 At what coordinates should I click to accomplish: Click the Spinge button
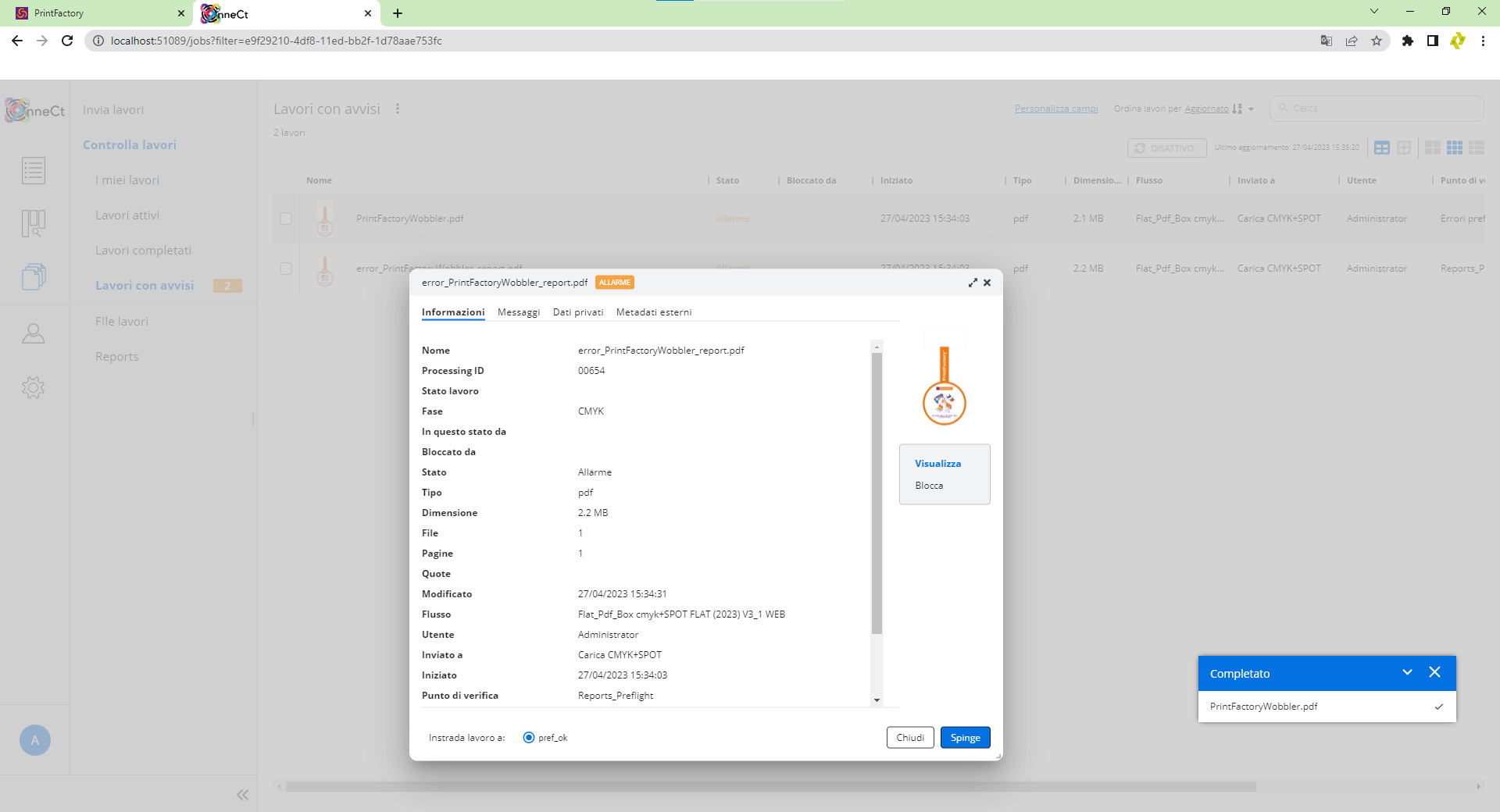[966, 738]
